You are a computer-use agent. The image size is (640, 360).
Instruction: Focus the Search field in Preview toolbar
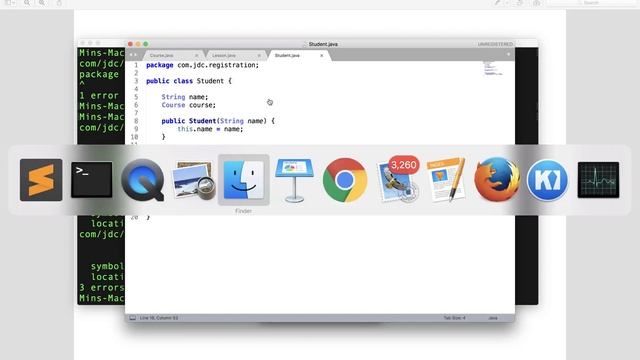tap(591, 3)
